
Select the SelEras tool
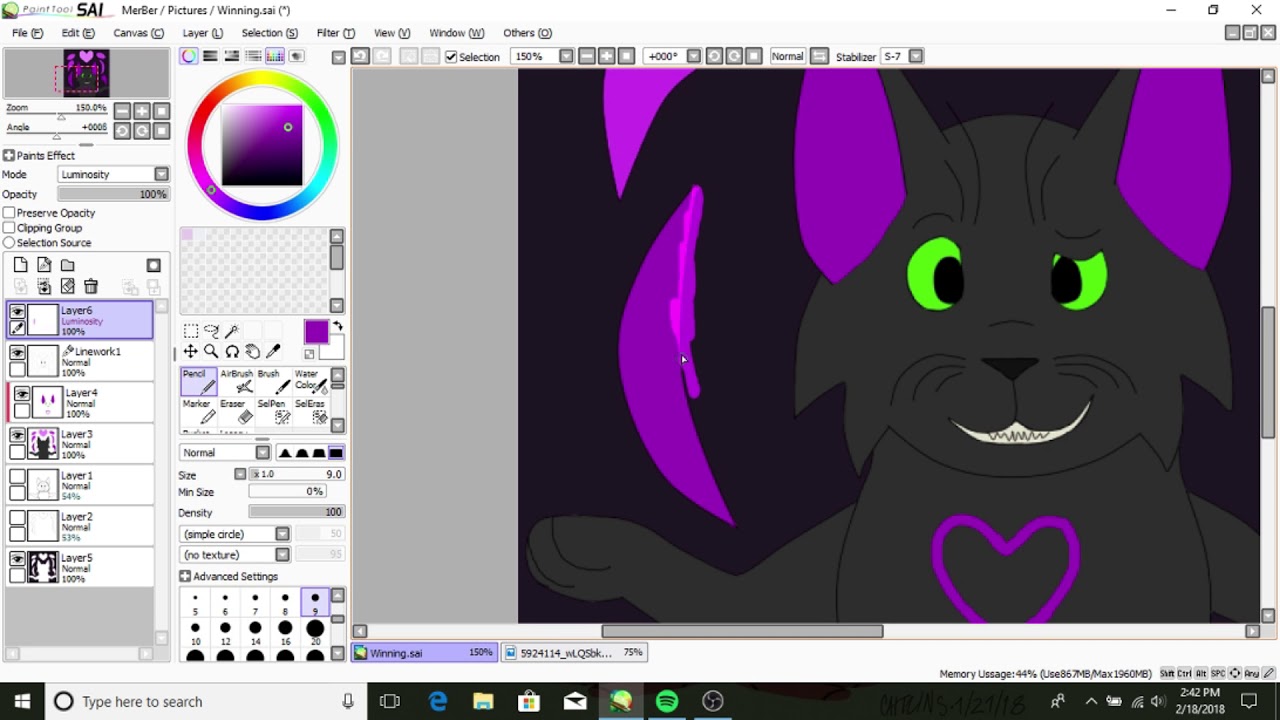309,411
